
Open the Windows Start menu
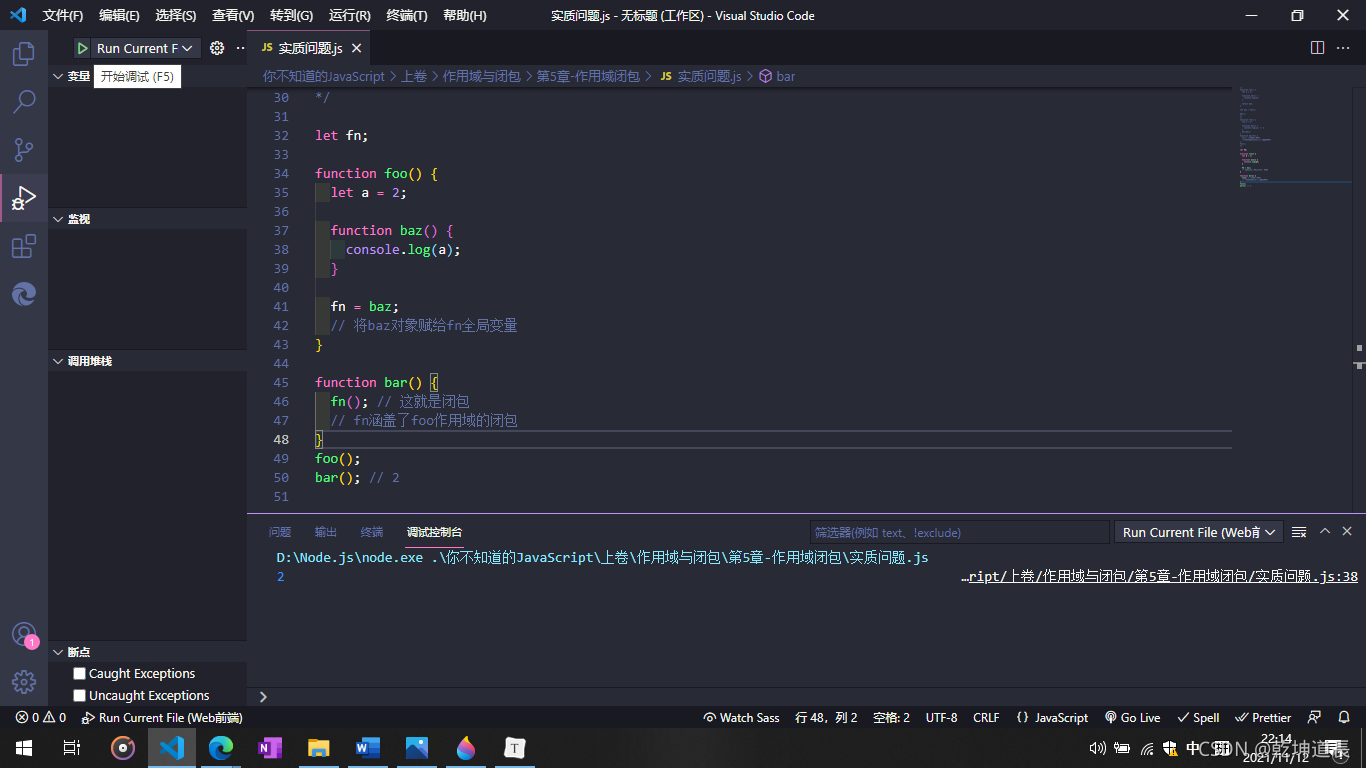(x=24, y=748)
